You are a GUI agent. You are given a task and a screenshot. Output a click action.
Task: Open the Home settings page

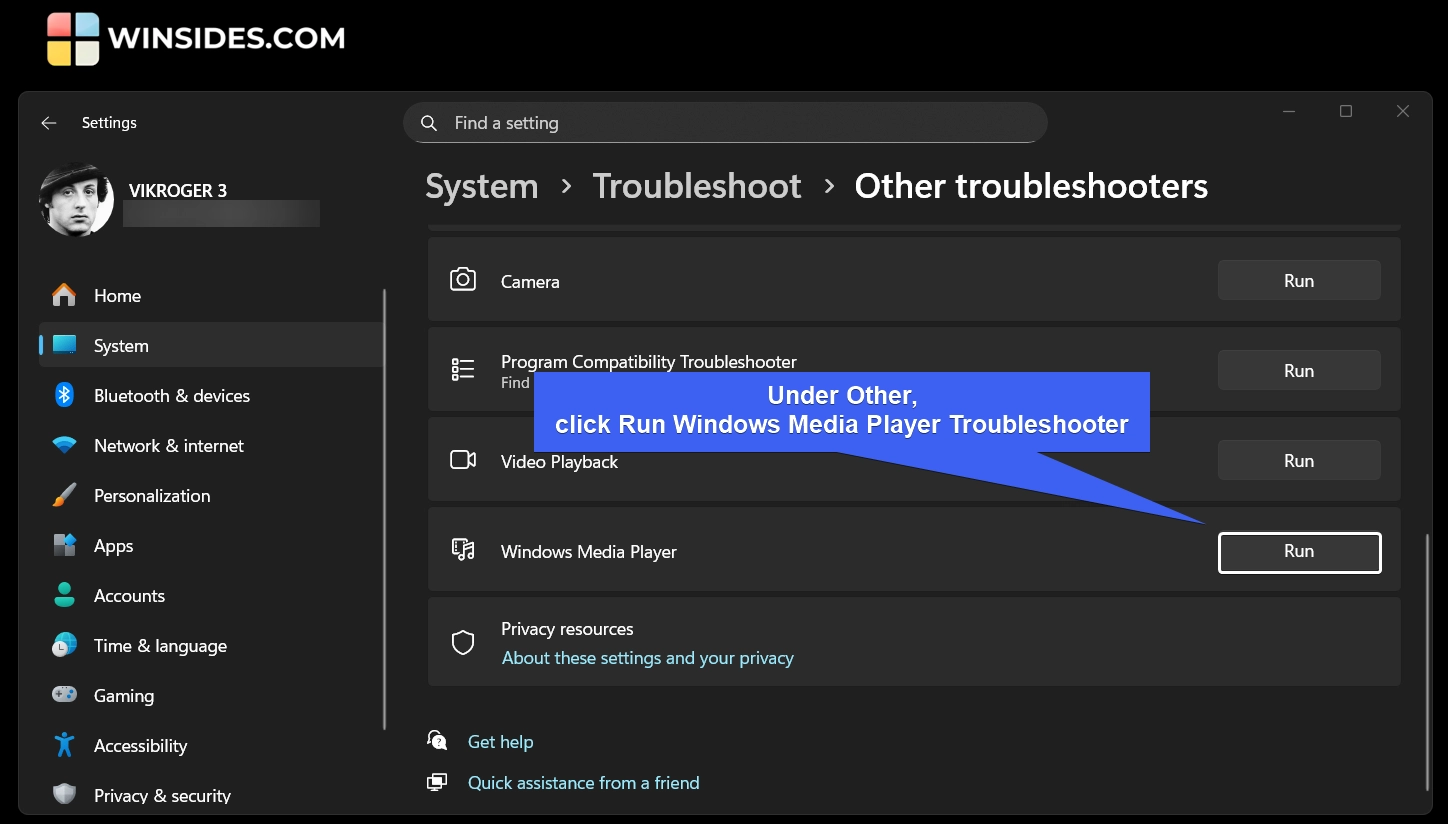click(117, 296)
